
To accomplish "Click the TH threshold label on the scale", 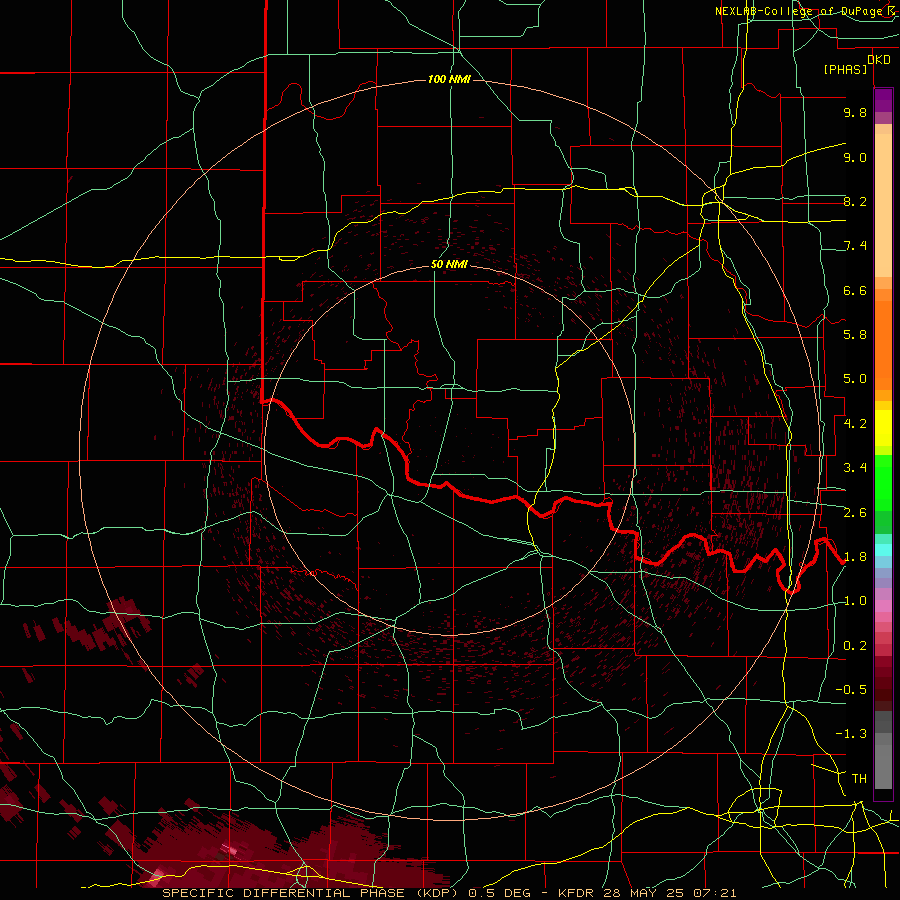I will tap(859, 779).
